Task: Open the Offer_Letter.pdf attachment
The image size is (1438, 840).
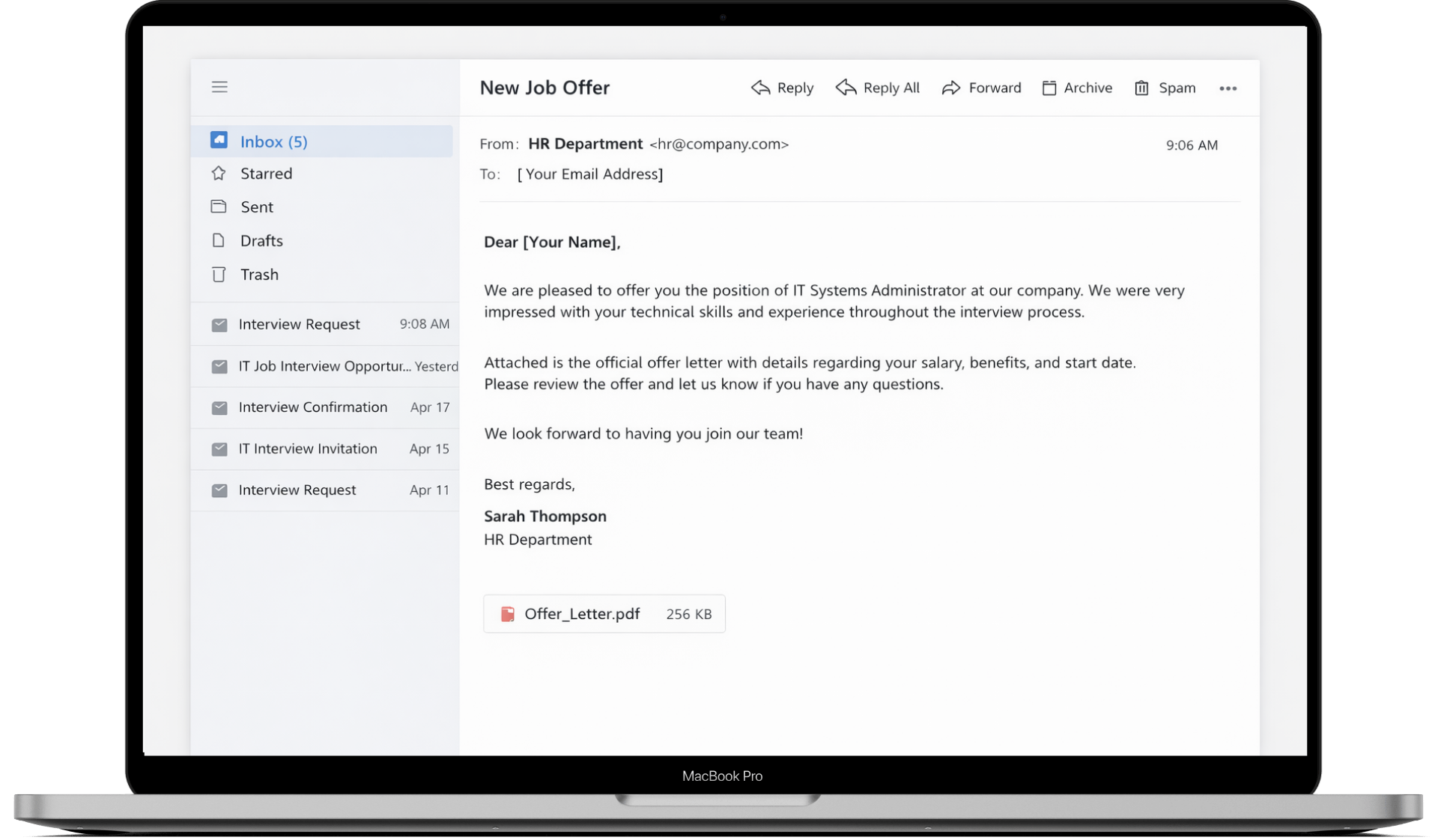Action: [x=604, y=614]
